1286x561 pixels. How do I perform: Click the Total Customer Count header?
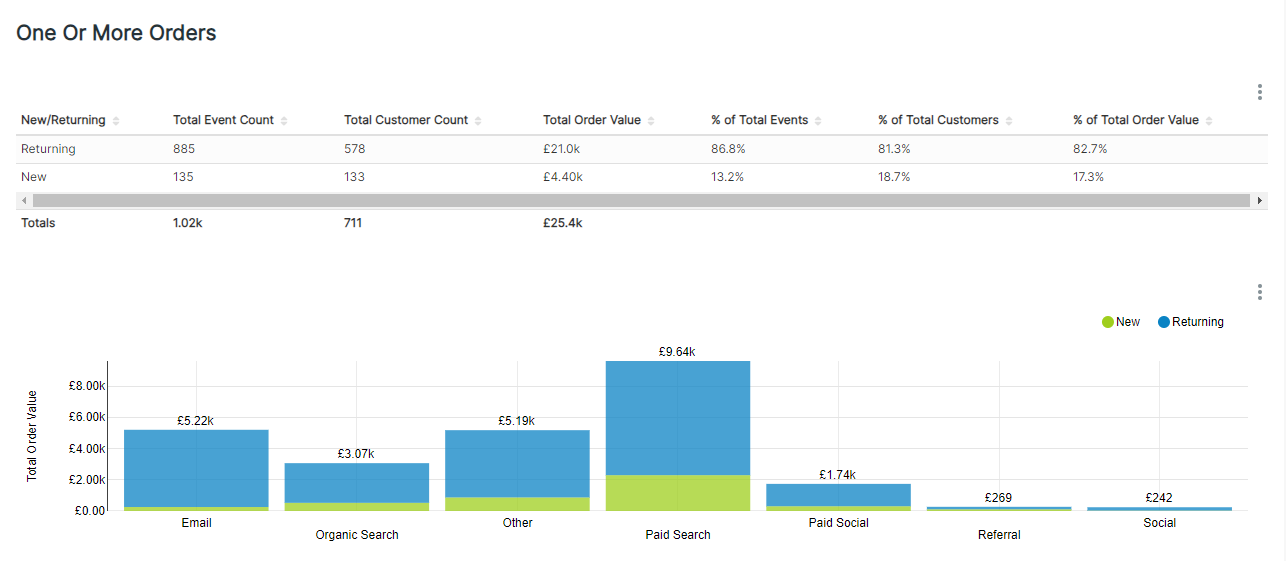[406, 120]
